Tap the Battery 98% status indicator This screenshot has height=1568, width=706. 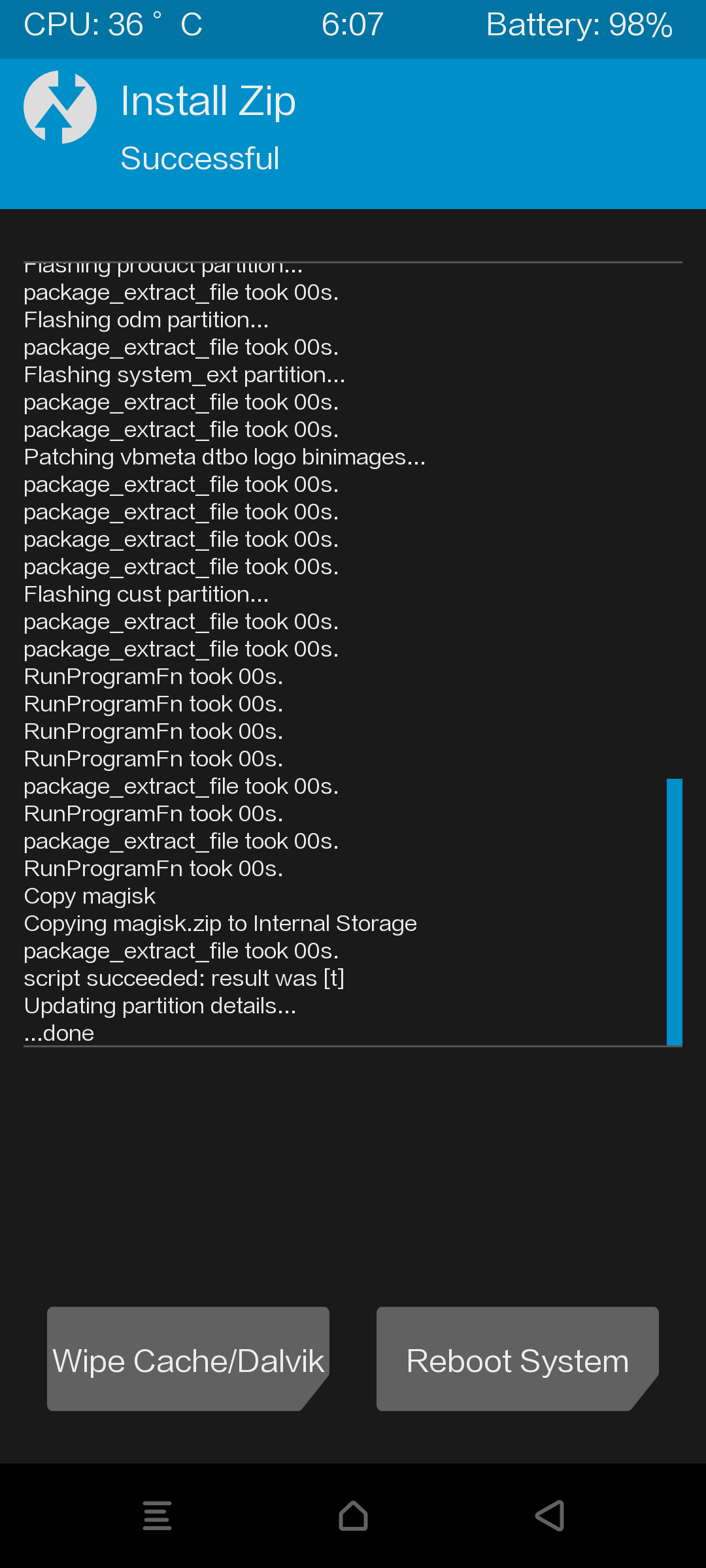(579, 26)
